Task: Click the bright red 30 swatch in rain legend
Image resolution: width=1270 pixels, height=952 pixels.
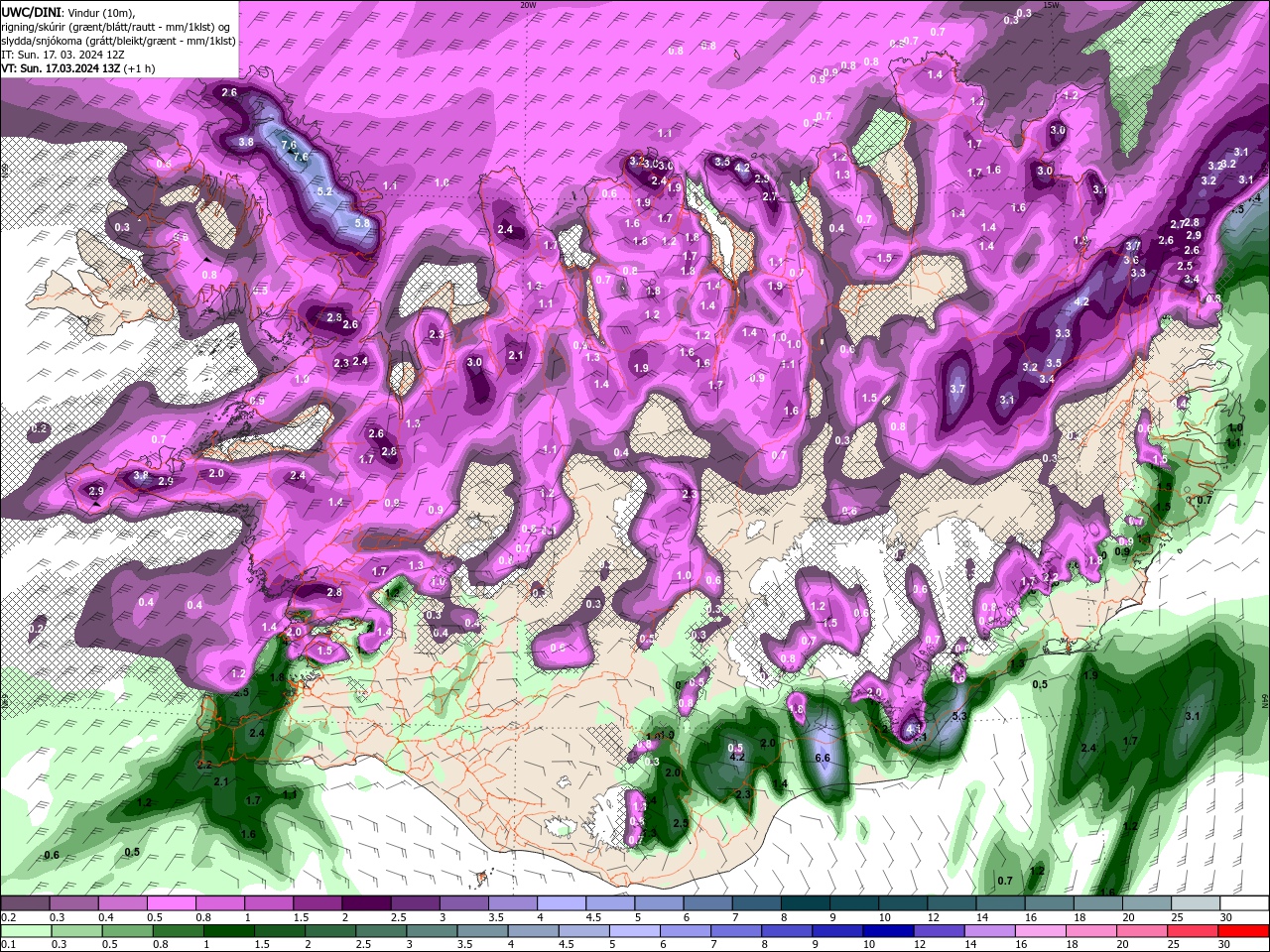Action: click(x=1244, y=931)
